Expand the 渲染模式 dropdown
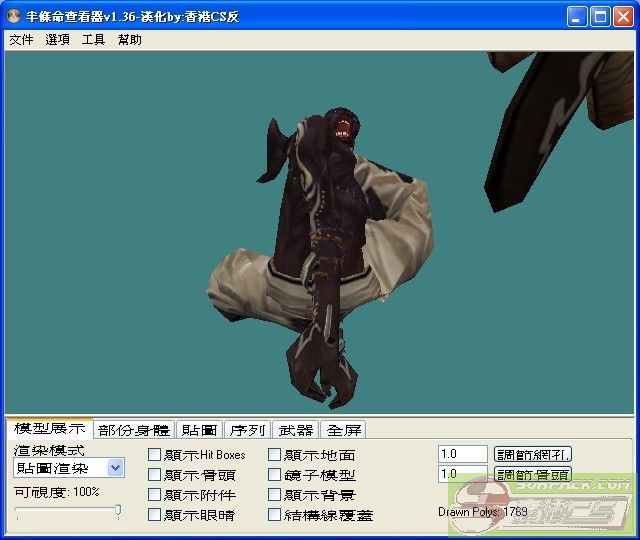Image resolution: width=640 pixels, height=540 pixels. 115,468
